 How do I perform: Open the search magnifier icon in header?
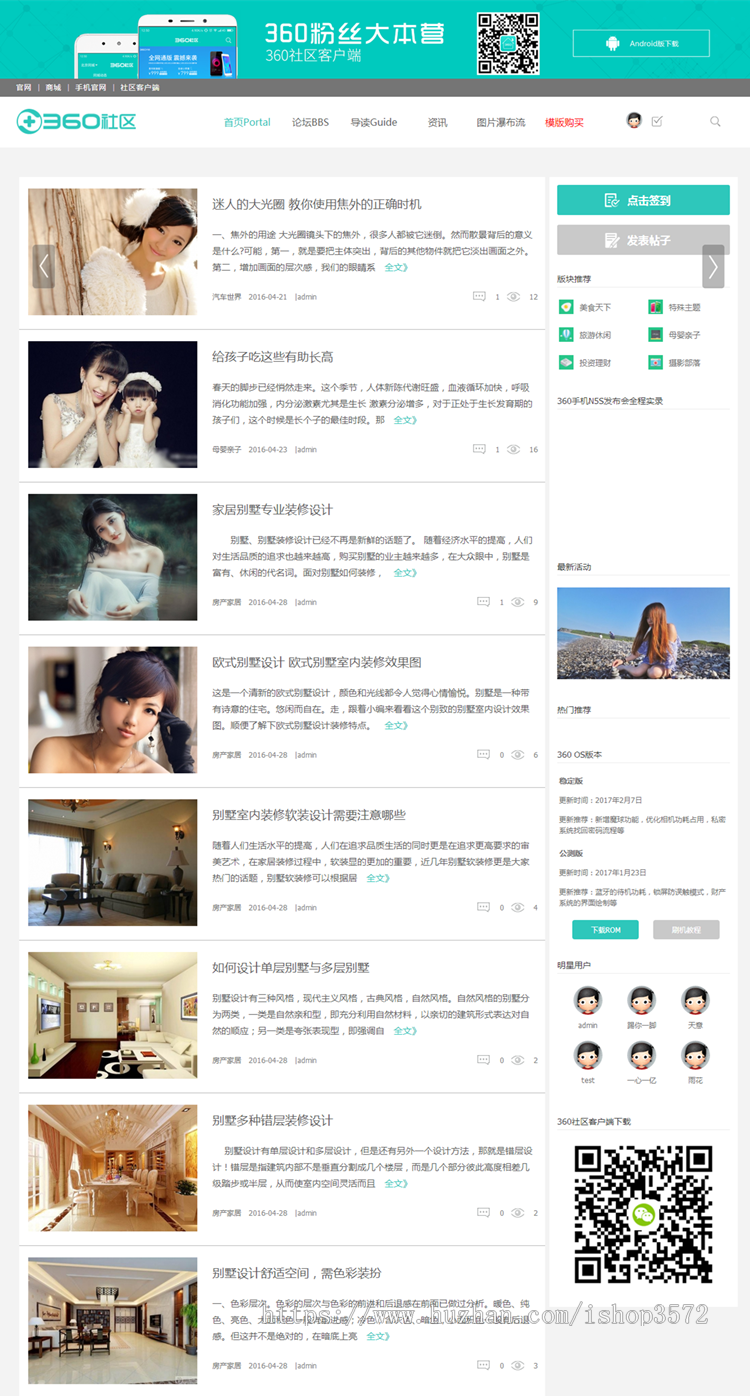(x=715, y=121)
